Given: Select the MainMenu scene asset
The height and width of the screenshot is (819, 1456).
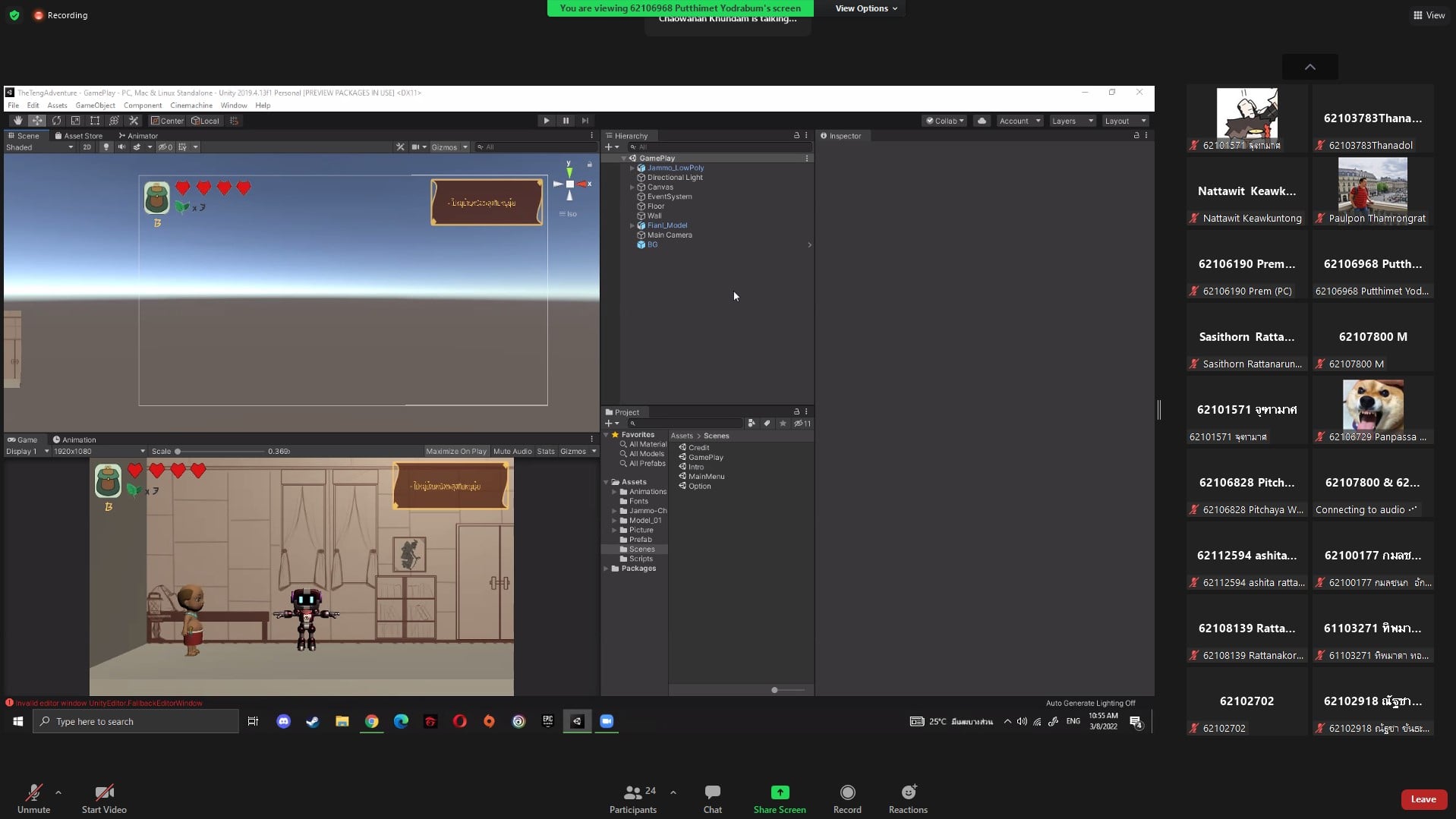Looking at the screenshot, I should (705, 477).
